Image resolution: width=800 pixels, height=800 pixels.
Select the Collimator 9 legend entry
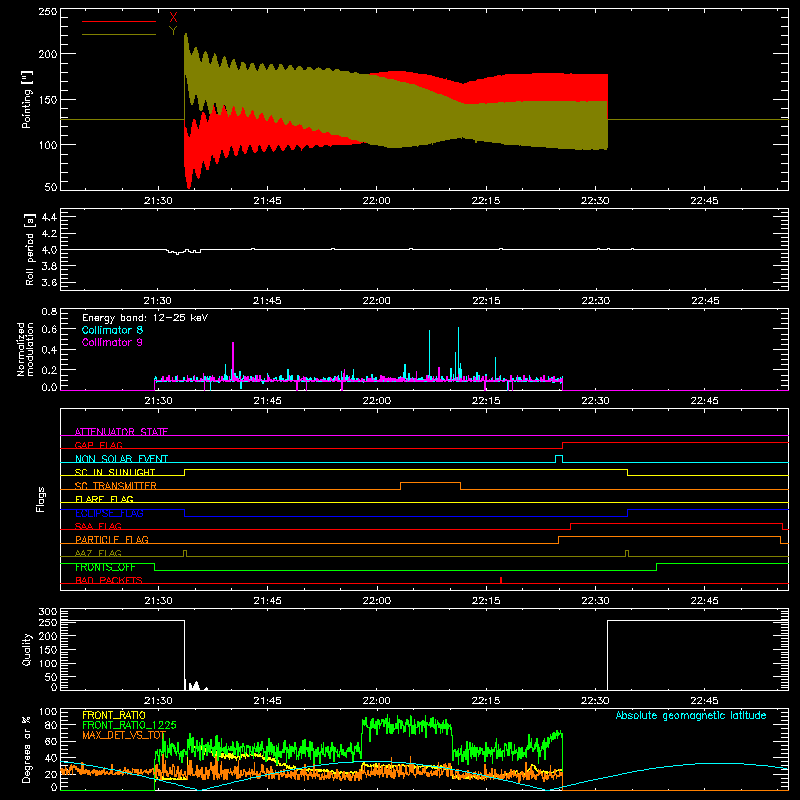[112, 342]
